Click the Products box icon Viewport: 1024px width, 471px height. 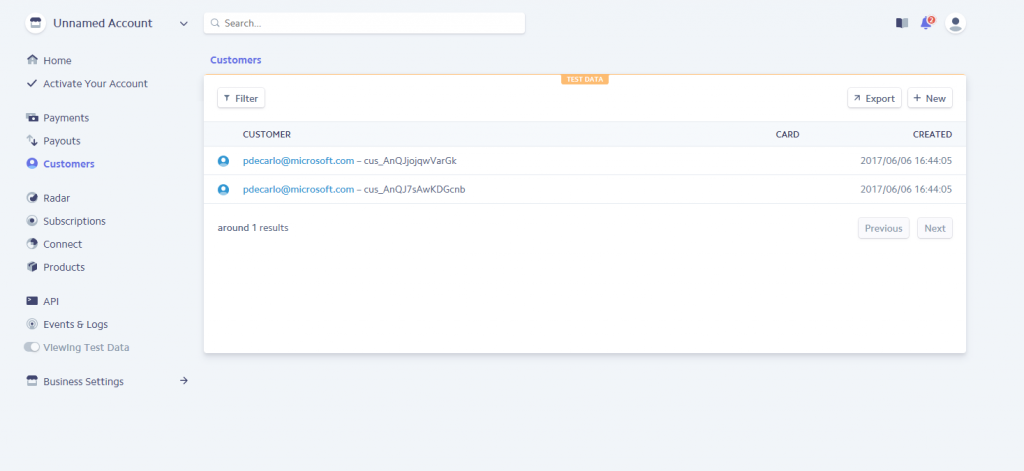pyautogui.click(x=32, y=267)
